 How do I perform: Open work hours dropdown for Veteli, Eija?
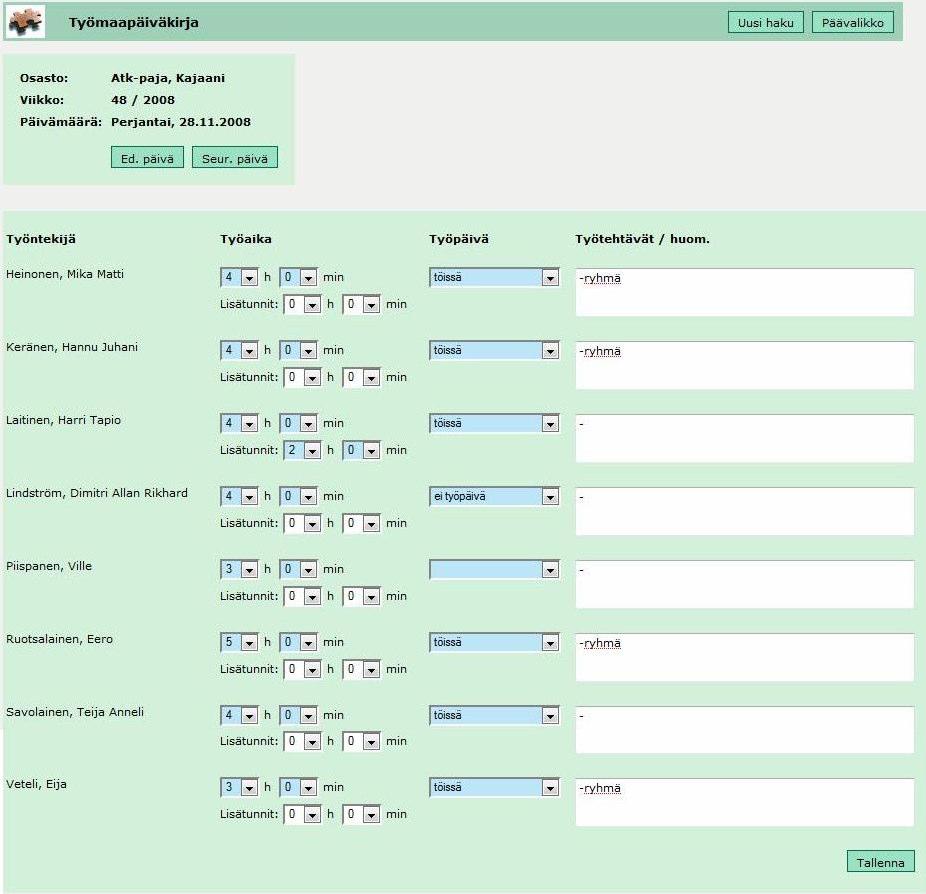pos(239,787)
